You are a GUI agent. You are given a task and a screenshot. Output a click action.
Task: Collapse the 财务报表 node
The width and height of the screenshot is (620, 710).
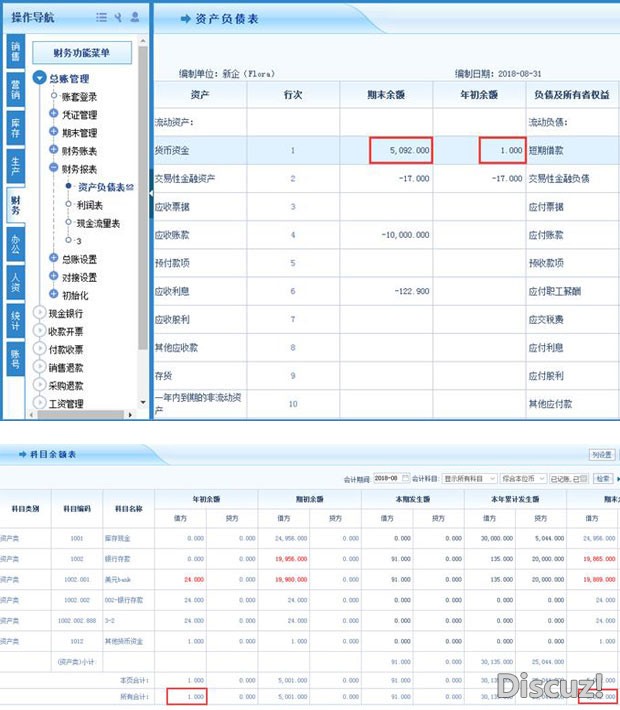click(x=53, y=168)
